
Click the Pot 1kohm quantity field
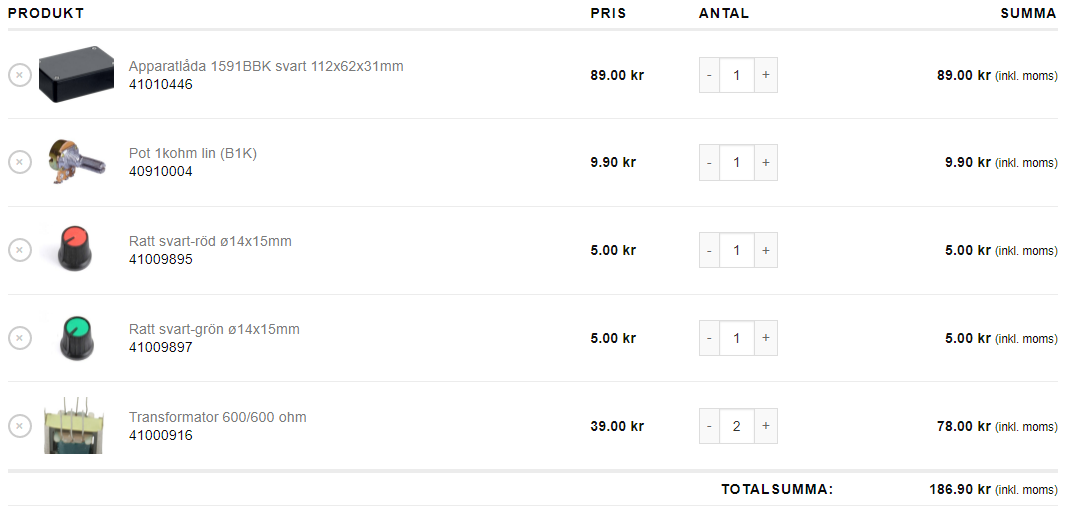click(x=737, y=162)
